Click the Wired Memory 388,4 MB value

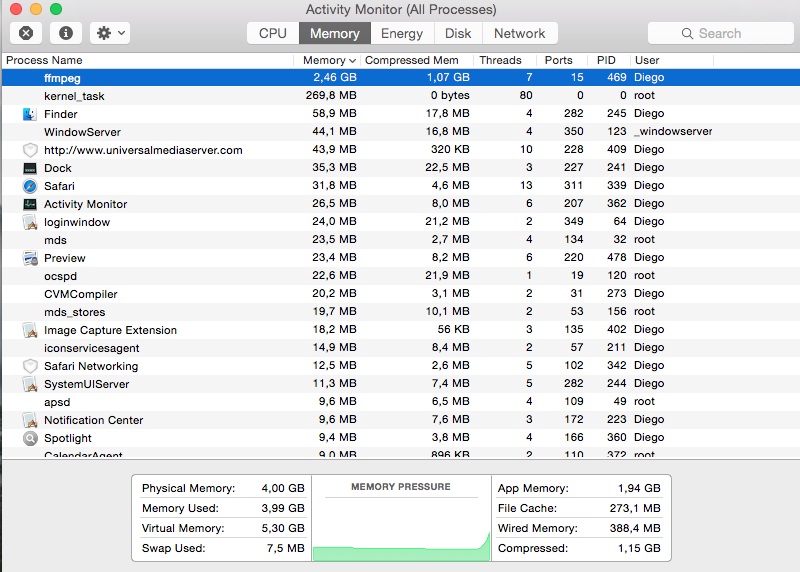coord(635,528)
